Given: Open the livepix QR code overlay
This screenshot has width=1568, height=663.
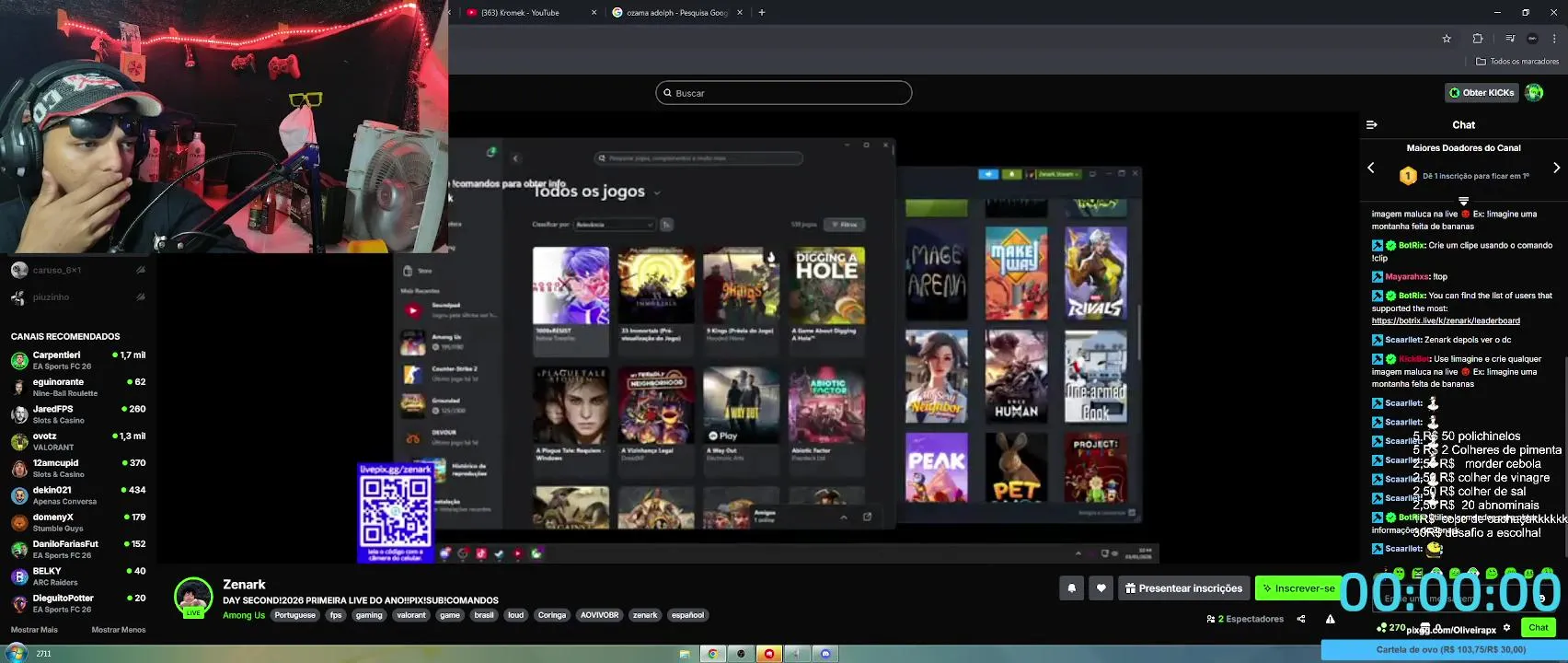Looking at the screenshot, I should coord(396,513).
